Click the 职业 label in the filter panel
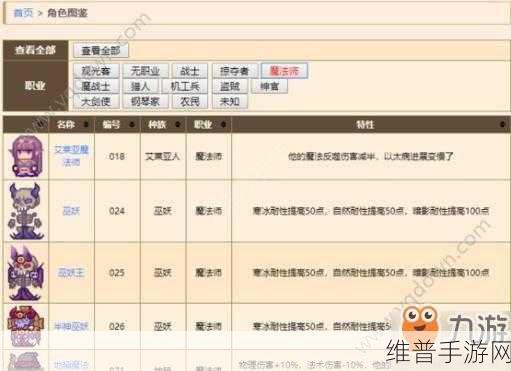This screenshot has height=371, width=511. pos(35,86)
